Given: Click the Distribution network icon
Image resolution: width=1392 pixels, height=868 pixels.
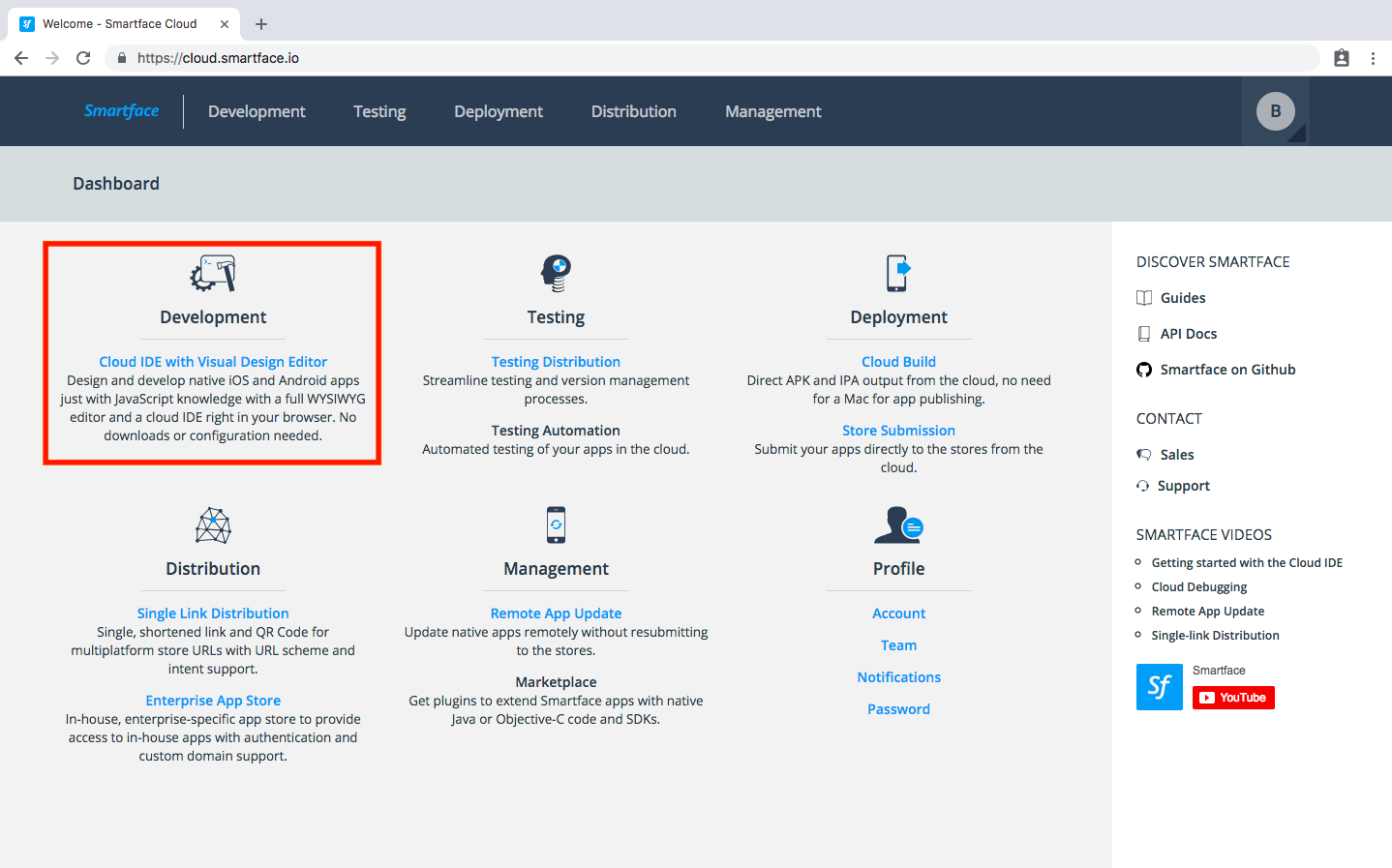Looking at the screenshot, I should (213, 525).
